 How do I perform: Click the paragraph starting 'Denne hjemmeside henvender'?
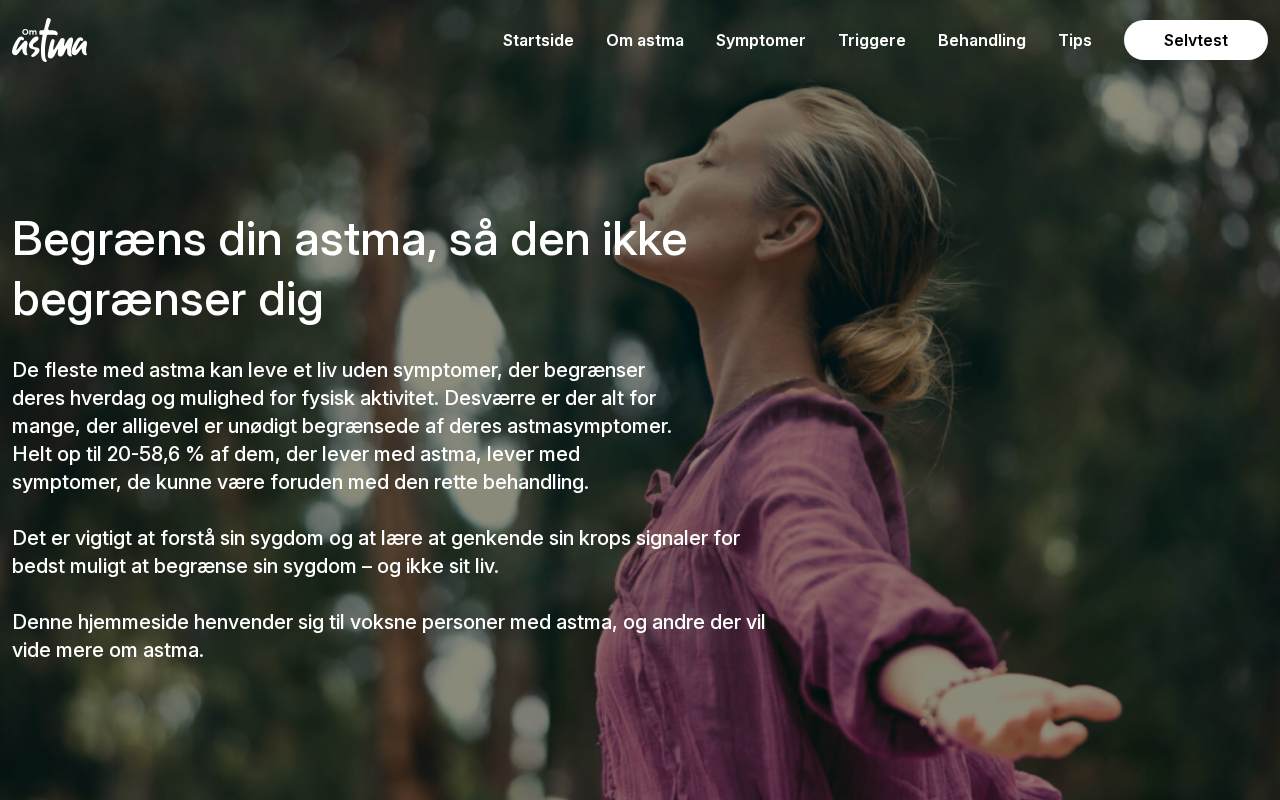(x=389, y=636)
